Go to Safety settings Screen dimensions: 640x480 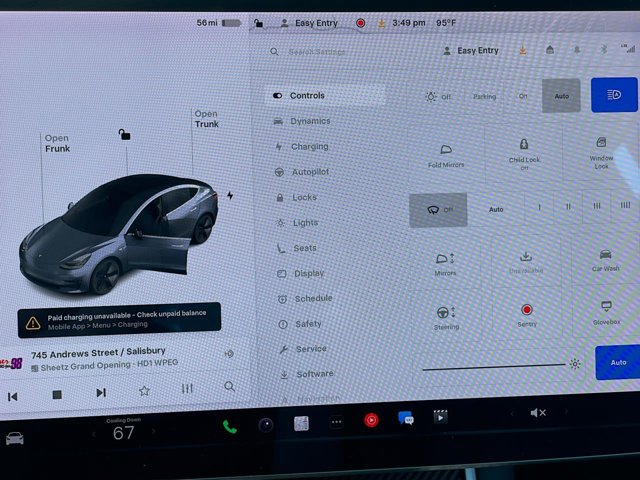tap(300, 324)
